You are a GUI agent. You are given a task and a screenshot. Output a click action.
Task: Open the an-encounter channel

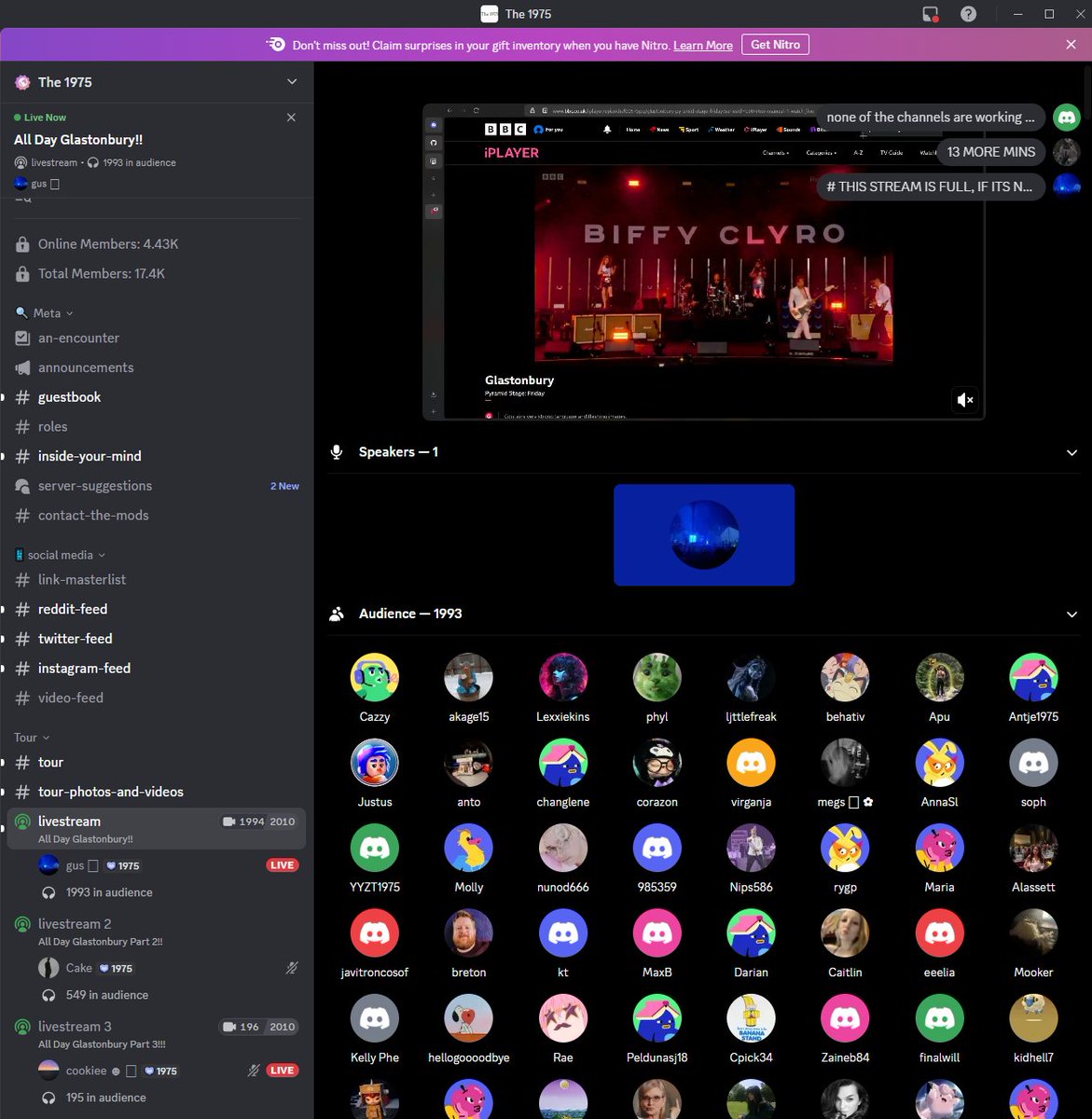[x=157, y=338]
